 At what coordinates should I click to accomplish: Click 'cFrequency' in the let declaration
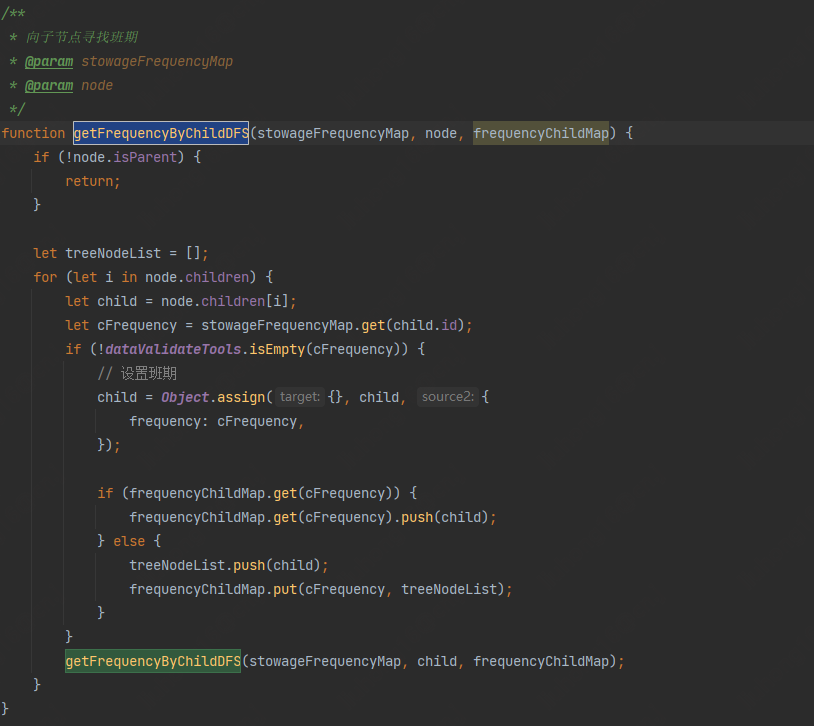(x=137, y=326)
